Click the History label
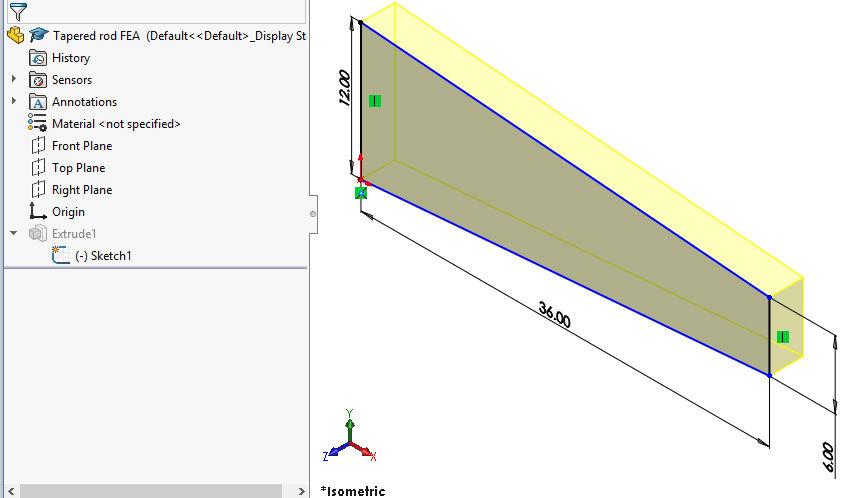Screen dimensions: 852x498 coord(71,58)
